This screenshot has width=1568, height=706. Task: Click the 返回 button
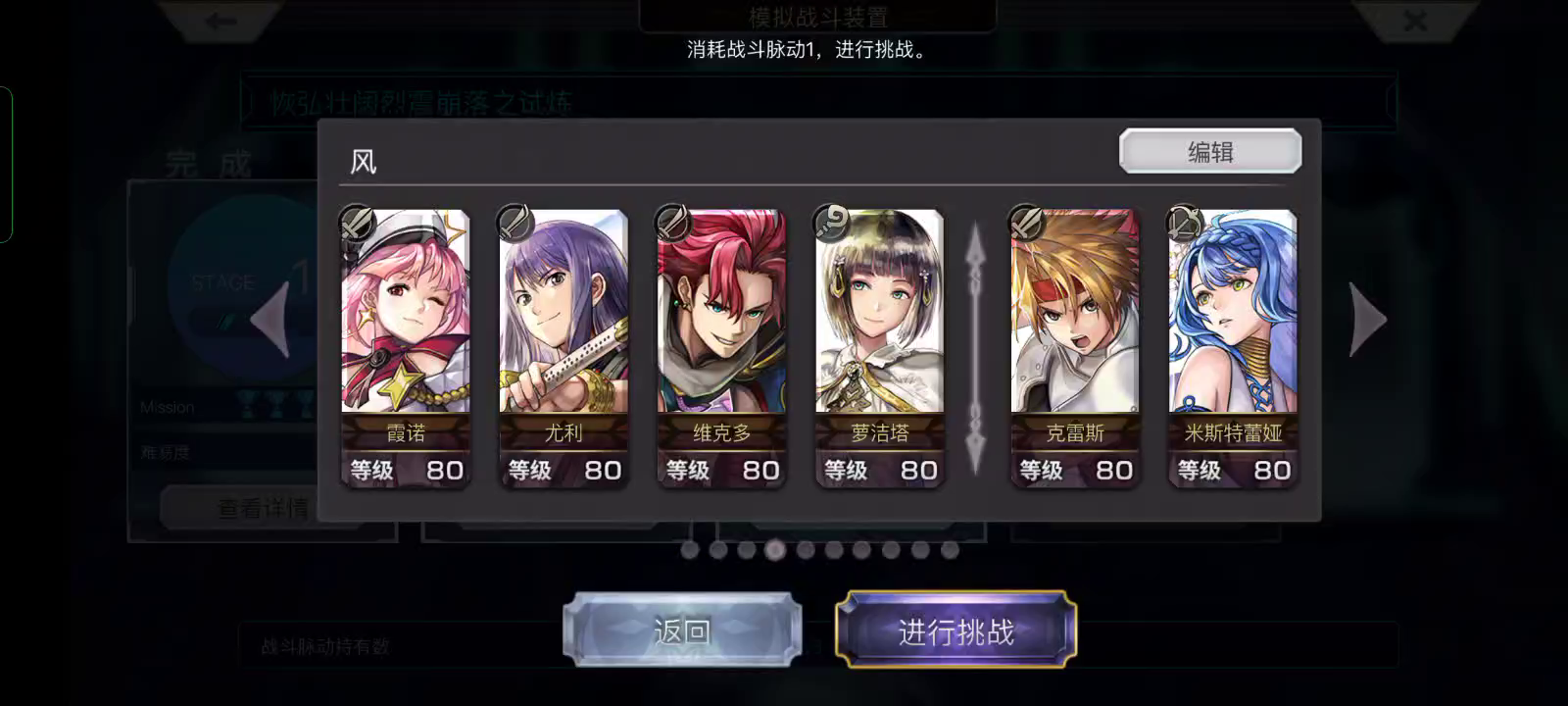pos(682,631)
